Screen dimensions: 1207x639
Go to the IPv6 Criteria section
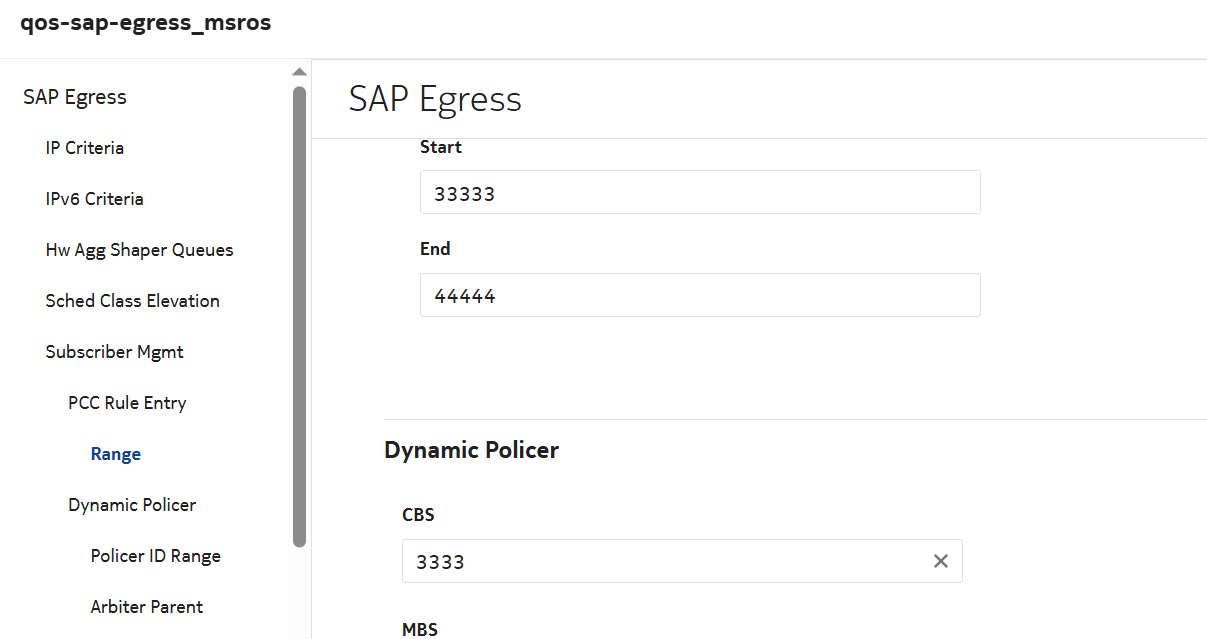click(x=94, y=199)
